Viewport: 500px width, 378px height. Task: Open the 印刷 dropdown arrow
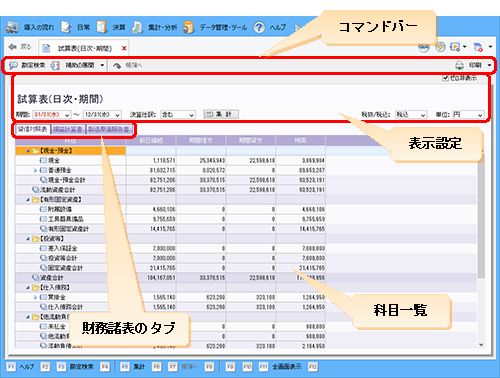[489, 65]
